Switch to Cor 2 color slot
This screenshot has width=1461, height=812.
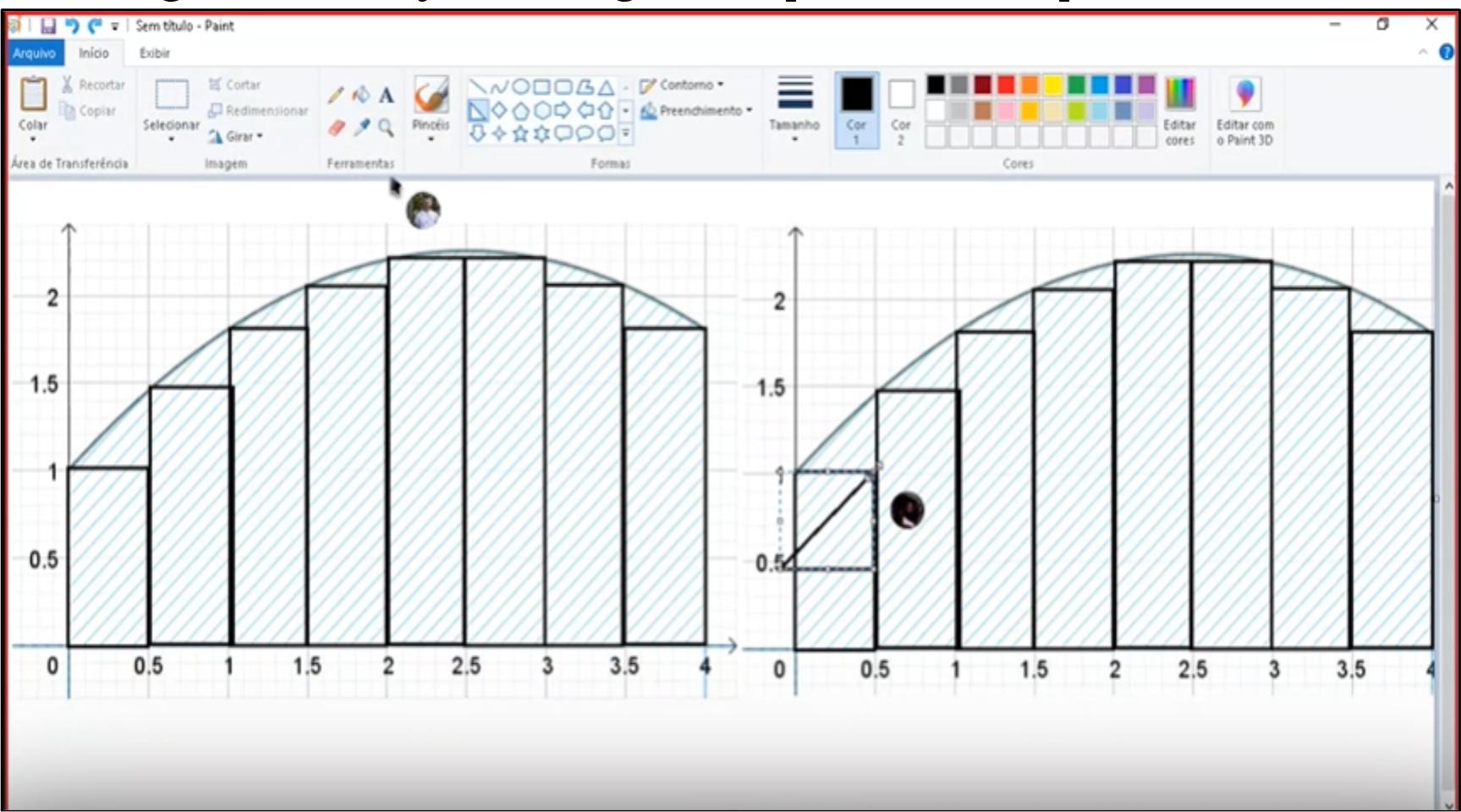click(x=901, y=110)
